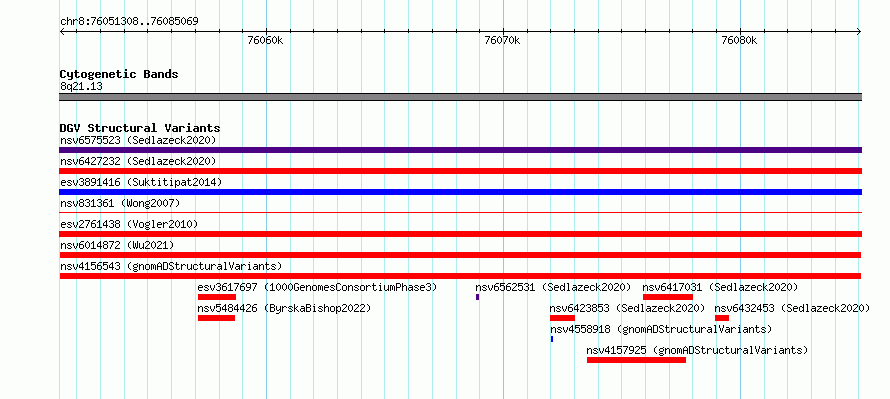Image resolution: width=890 pixels, height=399 pixels.
Task: Click the right arrowhead of the ruler
Action: 859,31
